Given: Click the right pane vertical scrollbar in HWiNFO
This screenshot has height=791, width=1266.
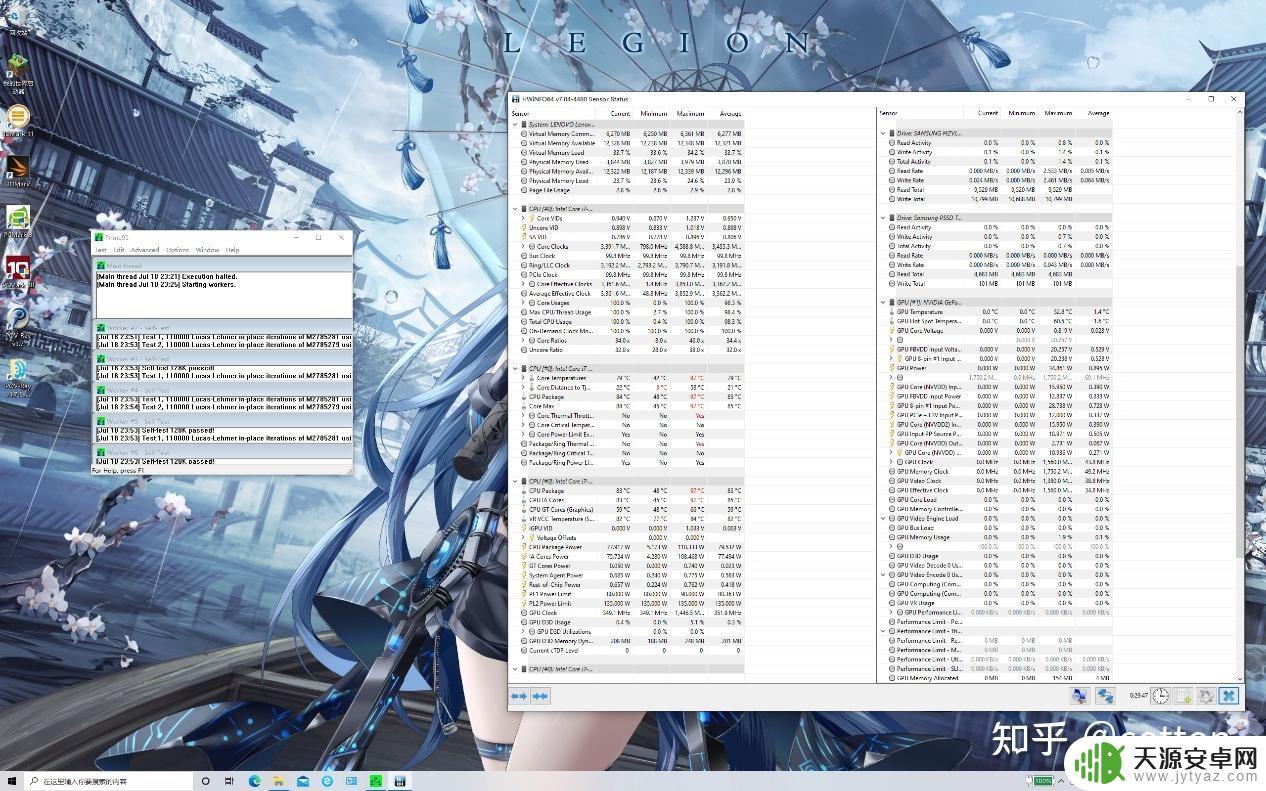Looking at the screenshot, I should pos(1240,395).
